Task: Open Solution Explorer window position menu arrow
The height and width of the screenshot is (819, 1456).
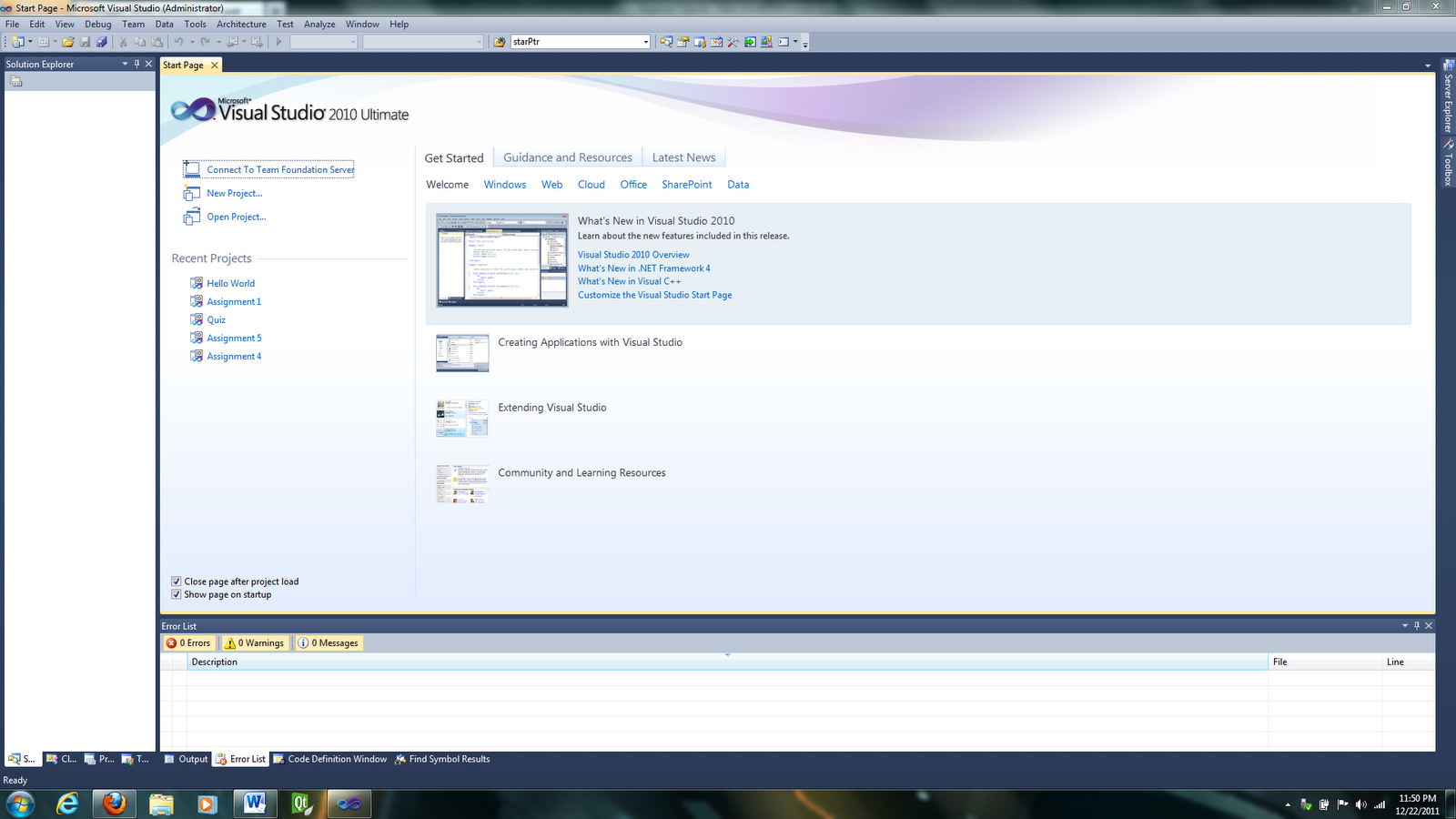Action: pos(125,64)
